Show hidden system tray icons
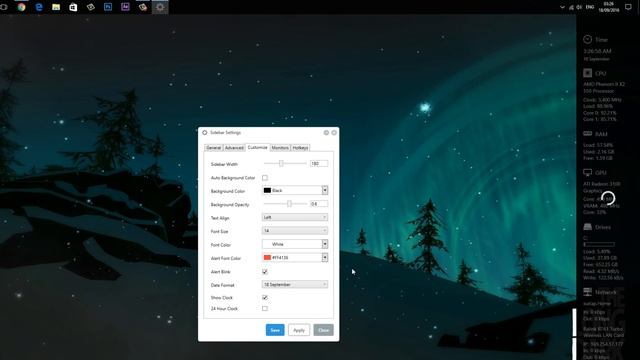Viewport: 640px width, 360px height. pyautogui.click(x=562, y=7)
